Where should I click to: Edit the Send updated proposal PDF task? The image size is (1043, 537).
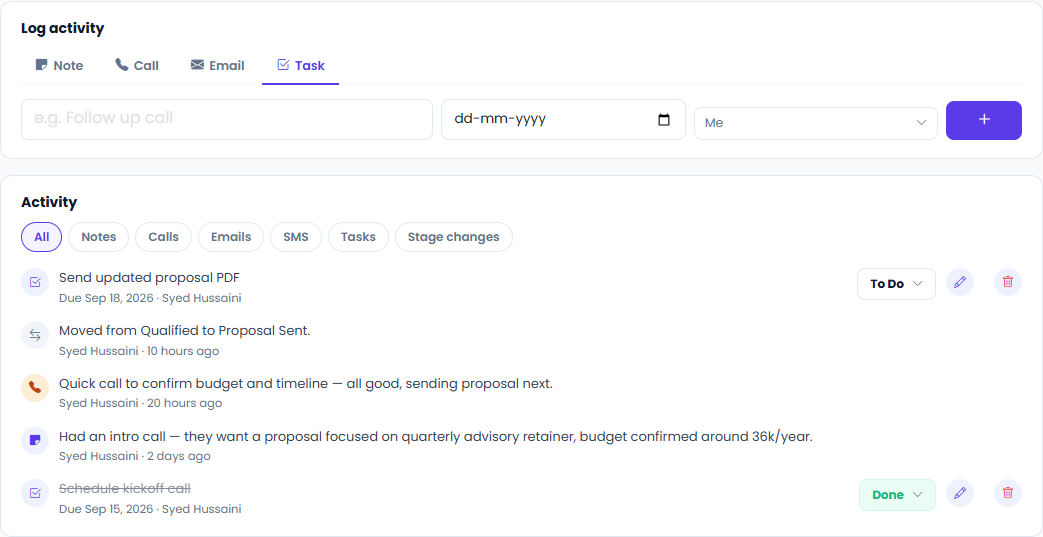click(x=959, y=282)
